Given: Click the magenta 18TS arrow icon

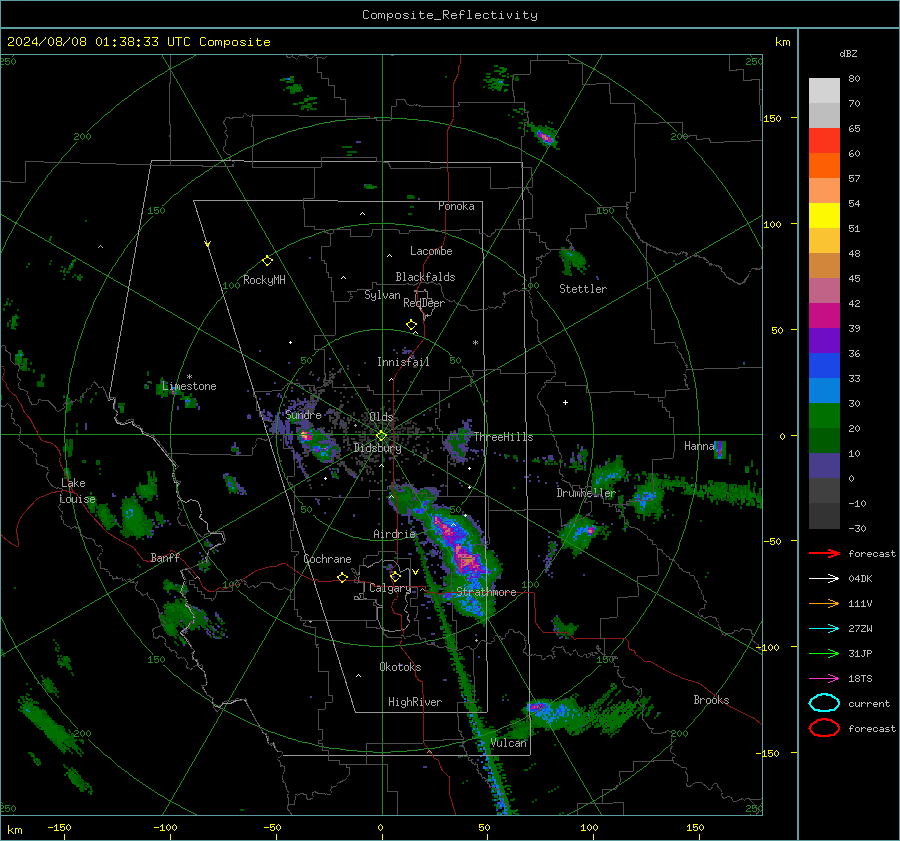Looking at the screenshot, I should [x=824, y=679].
